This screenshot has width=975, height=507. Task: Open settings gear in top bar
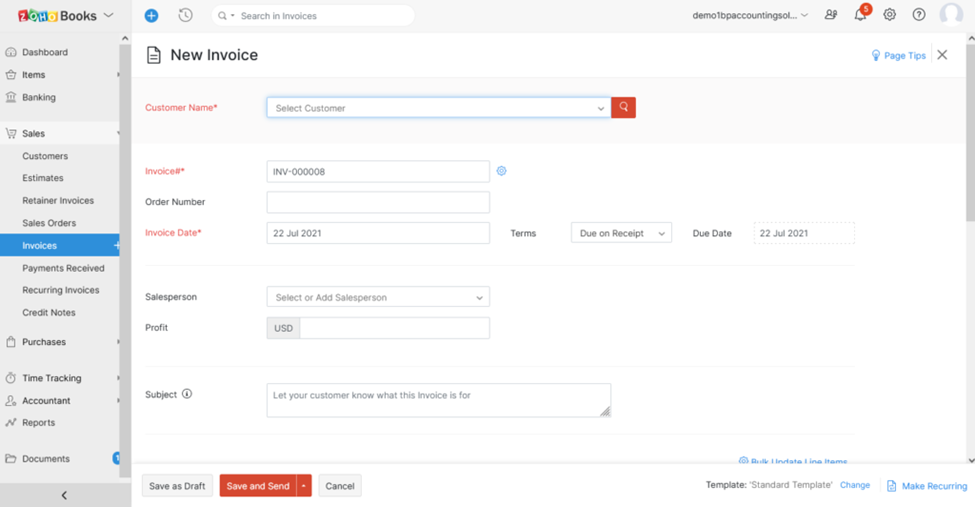click(890, 15)
